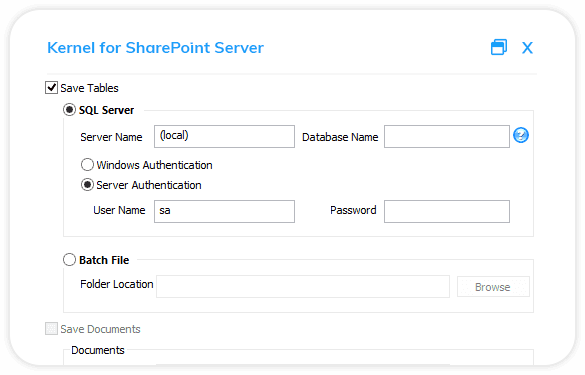
Task: Click the Password input field
Action: coord(447,212)
